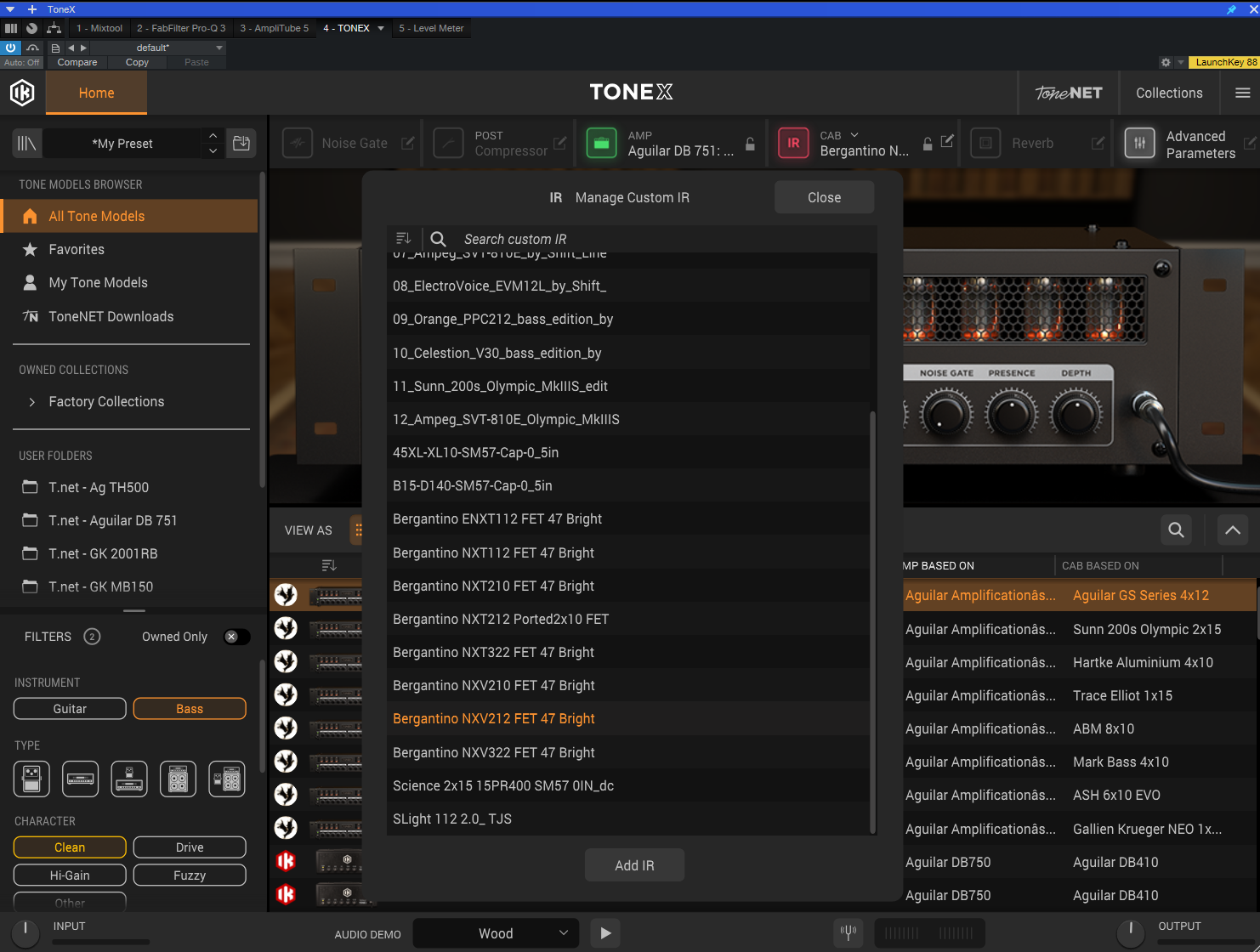Select the pedal, amp and cab type filter
The height and width of the screenshot is (952, 1260).
(x=227, y=779)
